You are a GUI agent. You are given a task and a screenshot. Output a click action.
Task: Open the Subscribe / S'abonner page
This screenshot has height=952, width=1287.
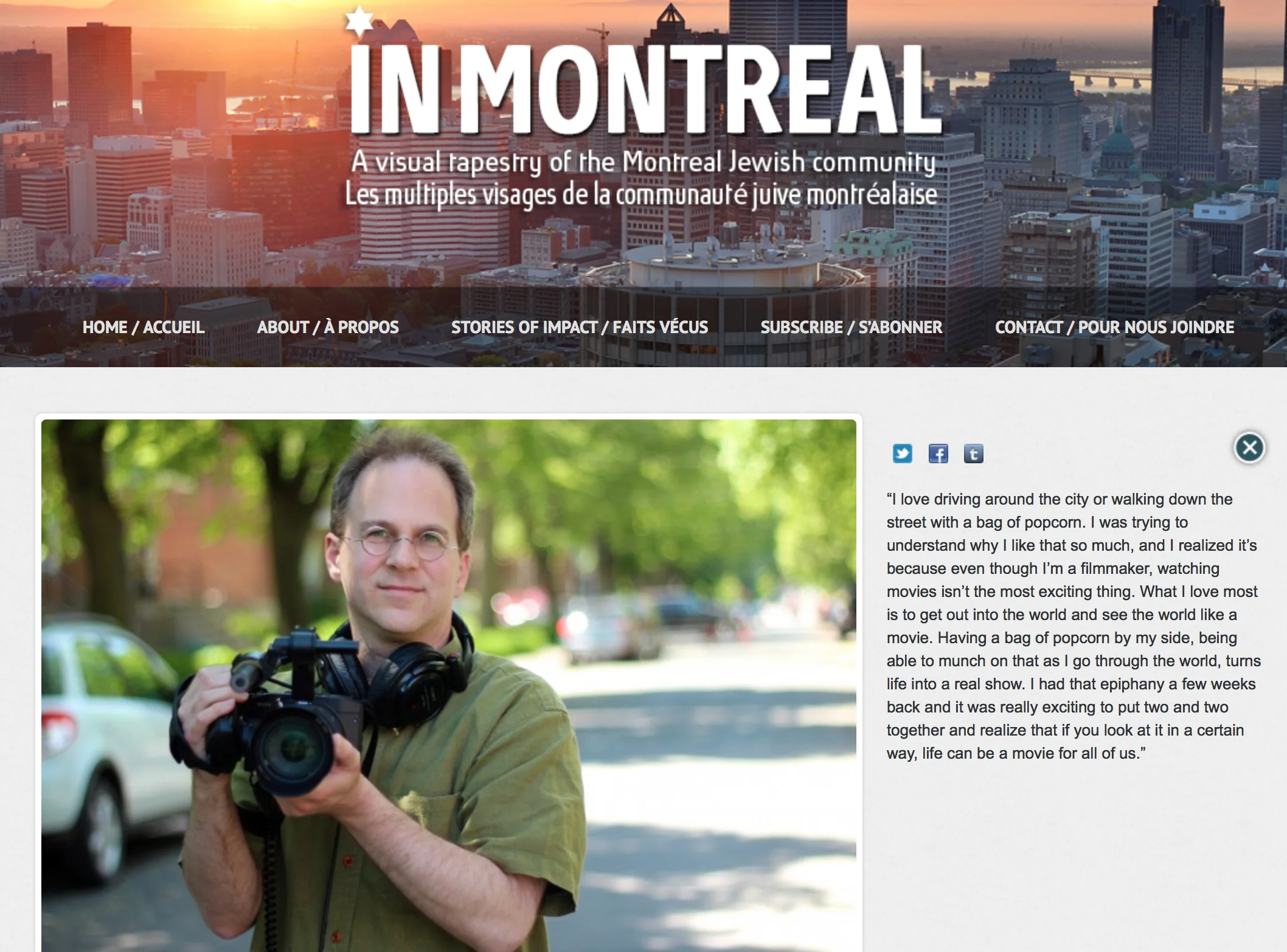tap(852, 327)
